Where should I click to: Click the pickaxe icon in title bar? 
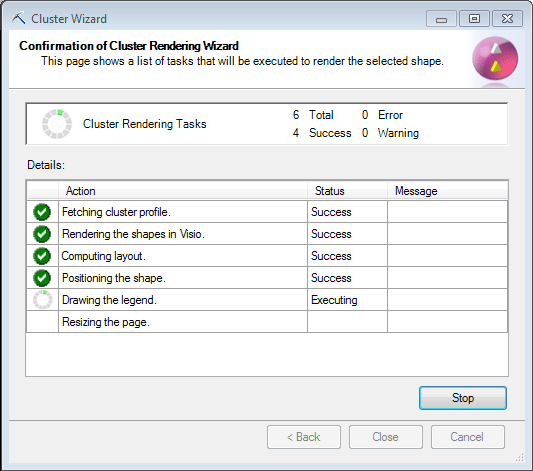click(19, 18)
